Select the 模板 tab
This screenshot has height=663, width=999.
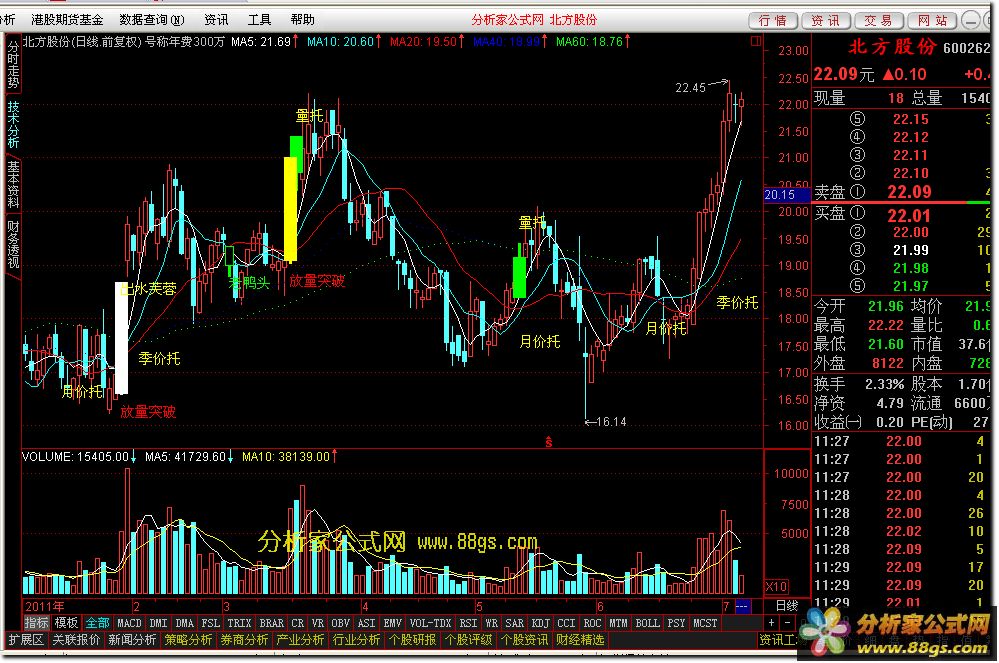tap(66, 623)
